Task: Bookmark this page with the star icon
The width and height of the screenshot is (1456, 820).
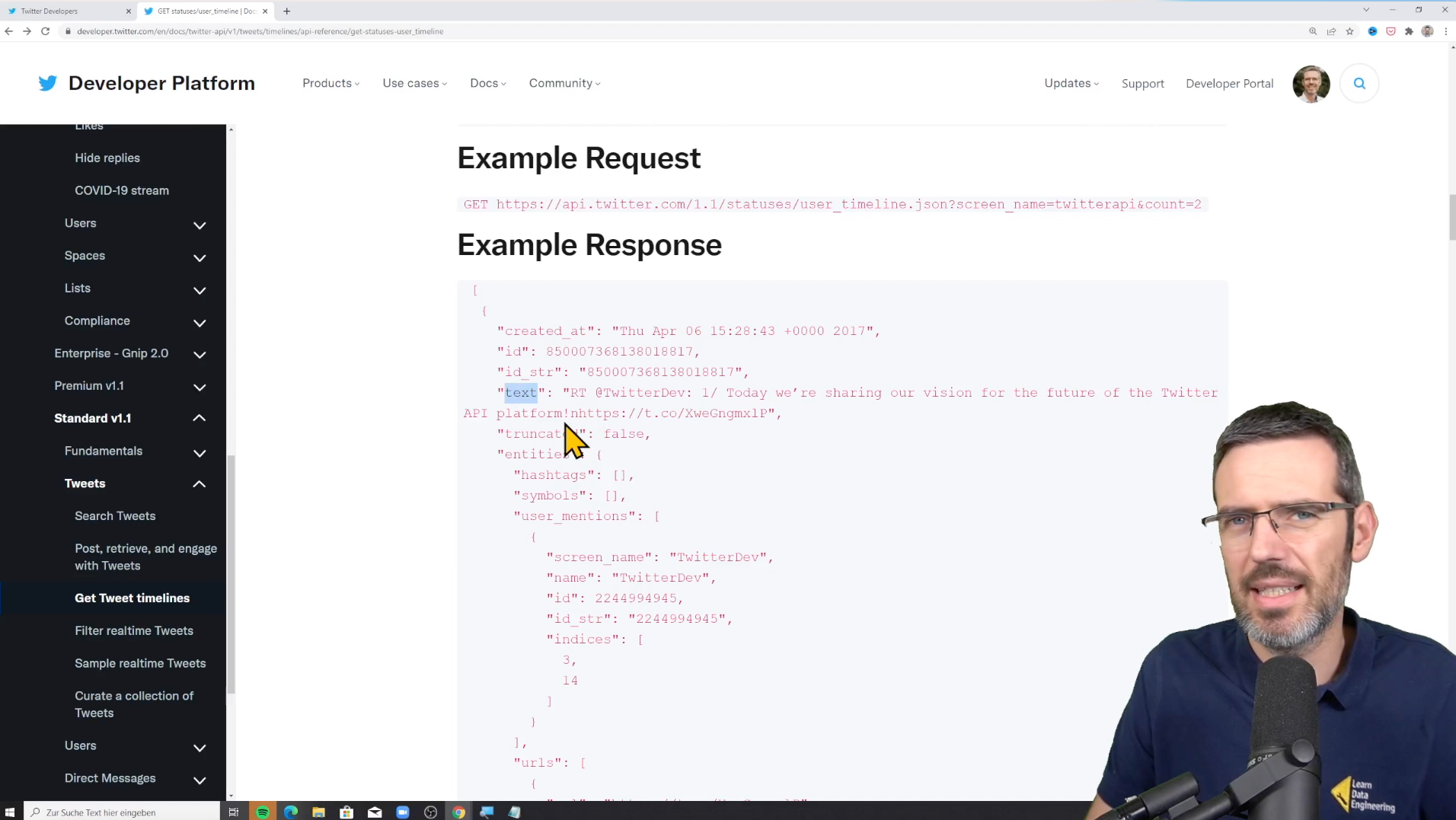Action: (1349, 31)
